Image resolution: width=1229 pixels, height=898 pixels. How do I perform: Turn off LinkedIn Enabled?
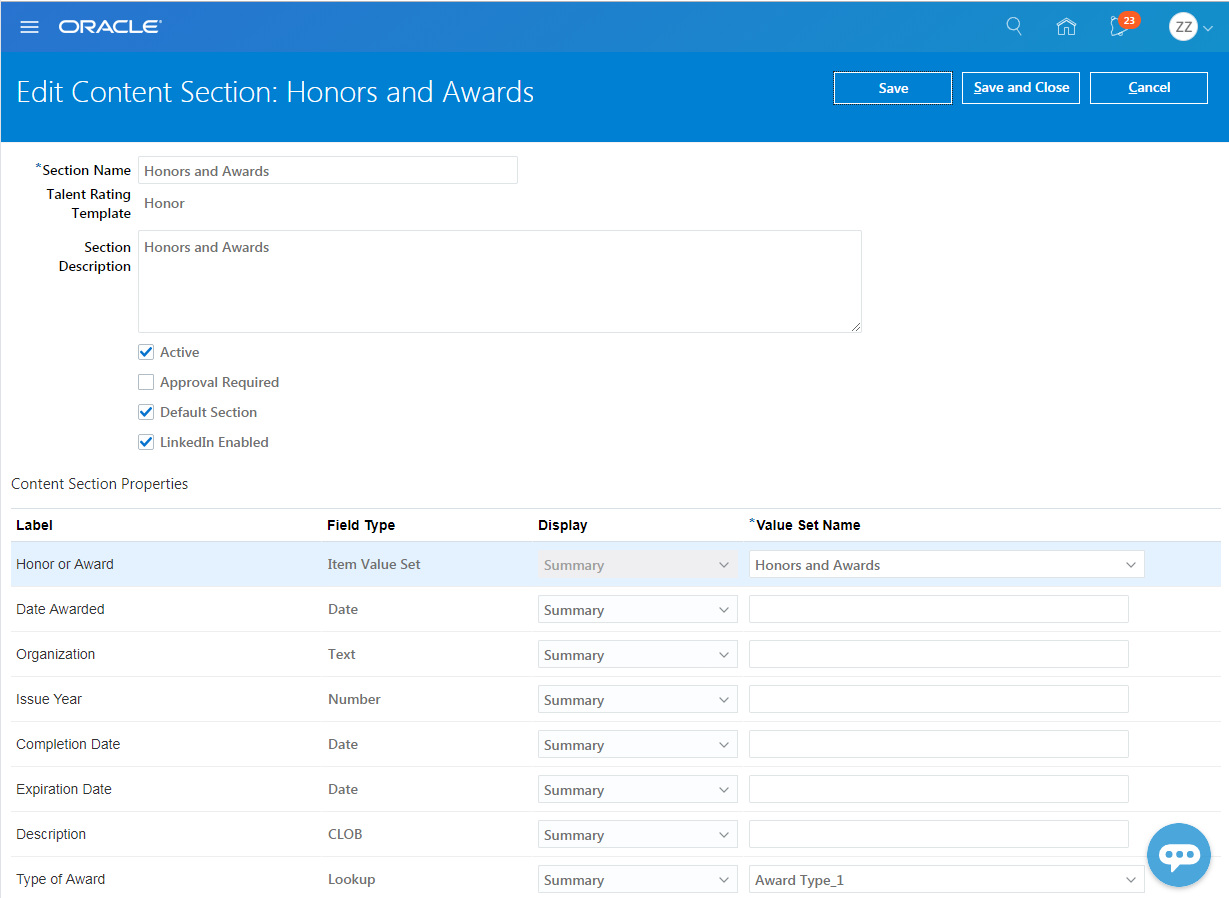(x=145, y=442)
